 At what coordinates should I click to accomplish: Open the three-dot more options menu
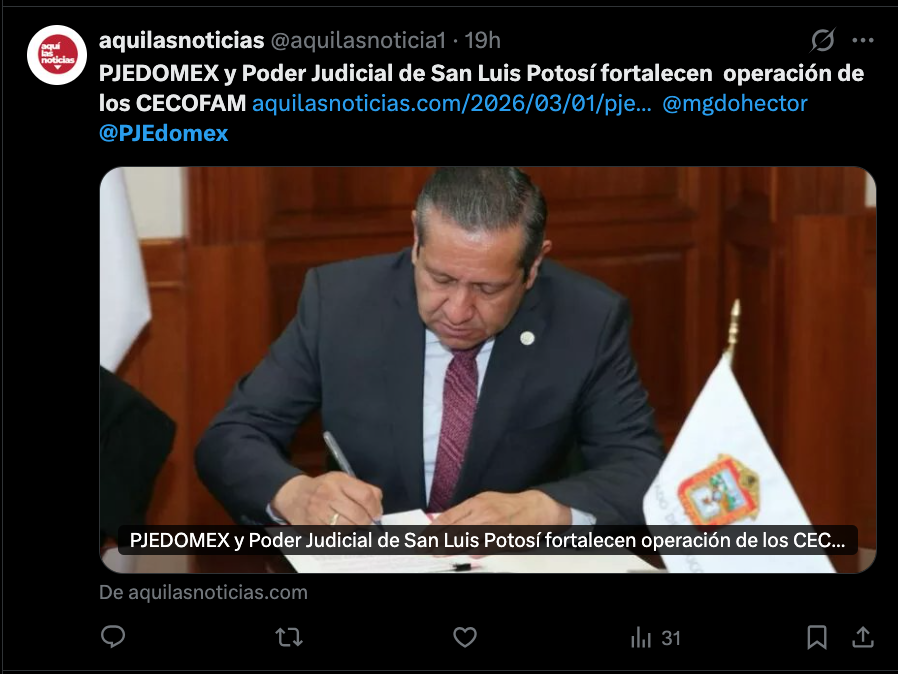coord(862,40)
